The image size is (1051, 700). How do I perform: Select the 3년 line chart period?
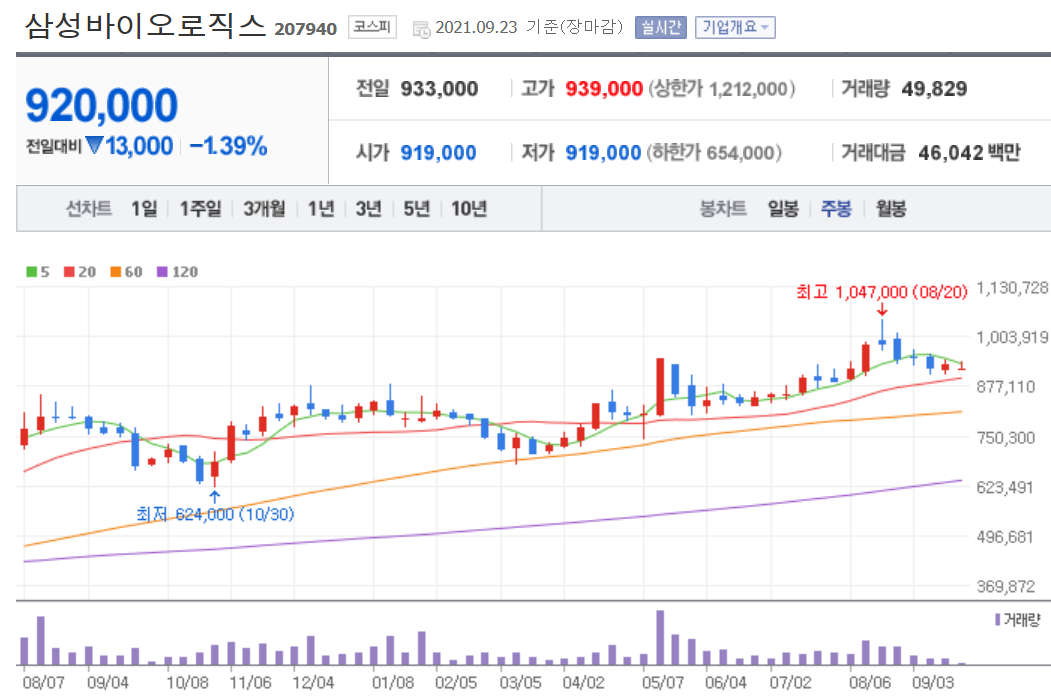(x=368, y=209)
